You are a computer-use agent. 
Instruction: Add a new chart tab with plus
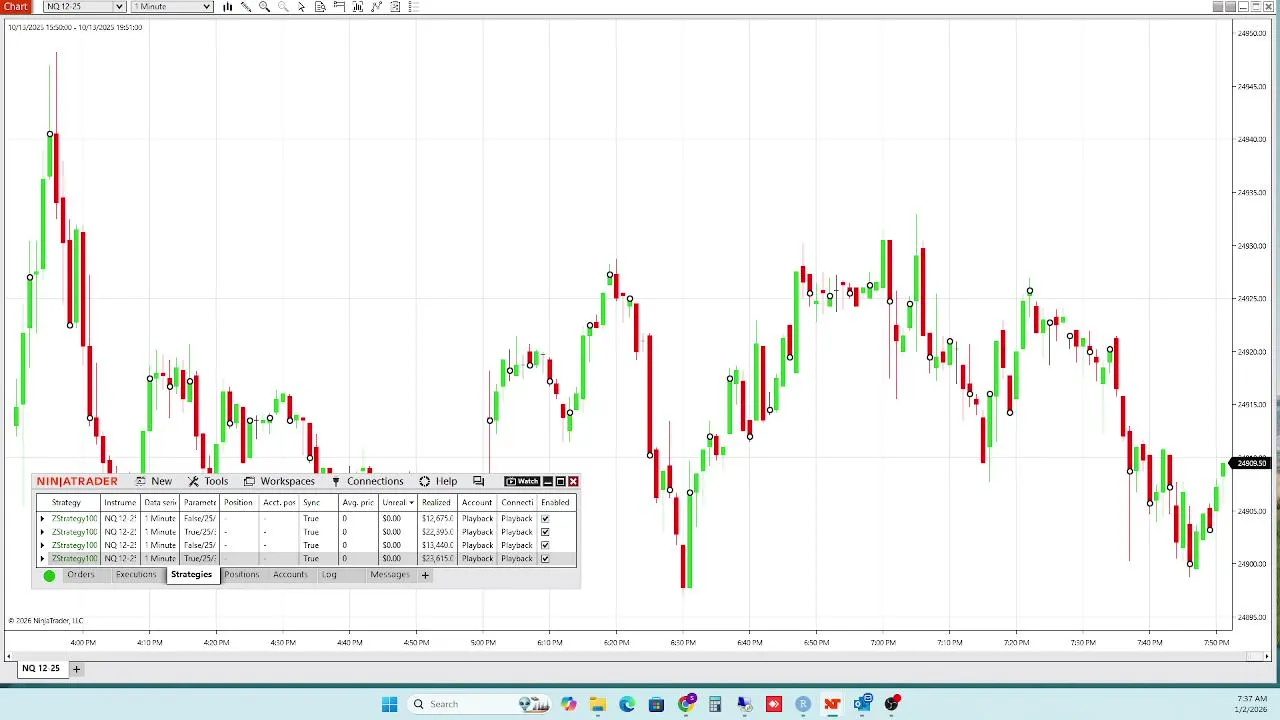(x=76, y=669)
